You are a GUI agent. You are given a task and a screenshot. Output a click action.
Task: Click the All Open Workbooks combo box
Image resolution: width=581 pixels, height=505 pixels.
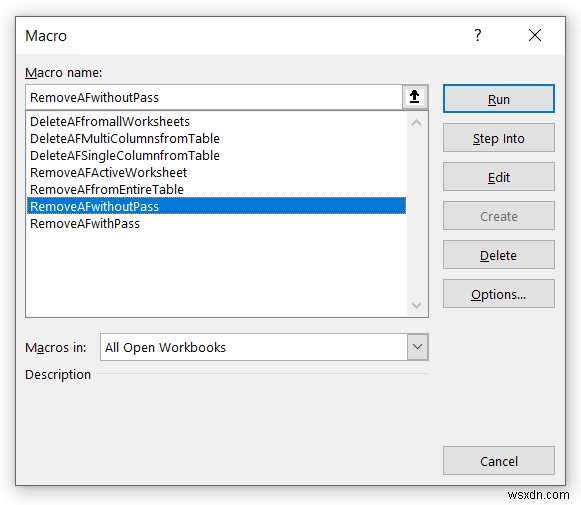click(264, 347)
